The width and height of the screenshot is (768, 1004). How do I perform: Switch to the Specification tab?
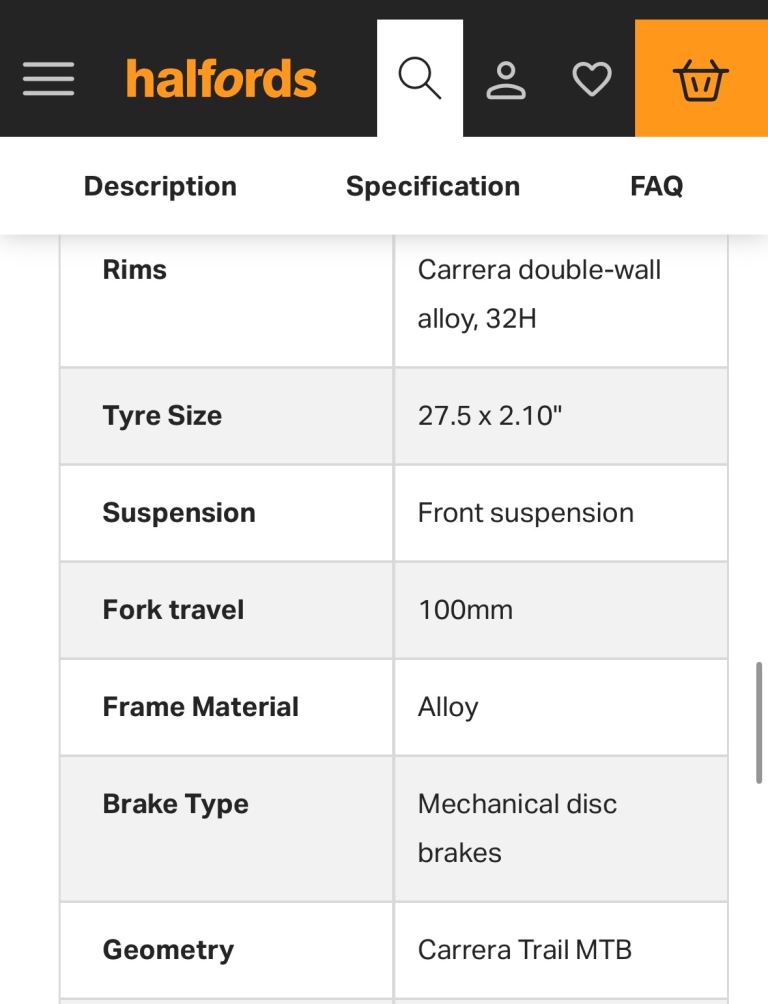[x=433, y=187]
